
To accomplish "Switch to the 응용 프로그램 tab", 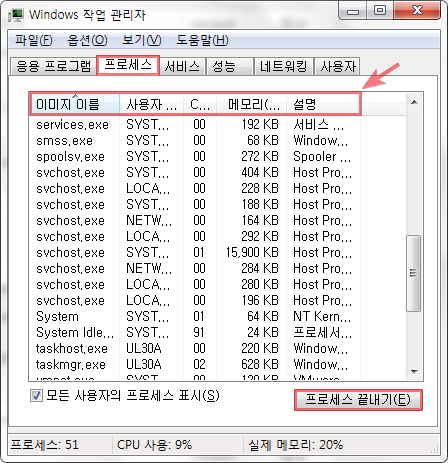I will coord(53,66).
